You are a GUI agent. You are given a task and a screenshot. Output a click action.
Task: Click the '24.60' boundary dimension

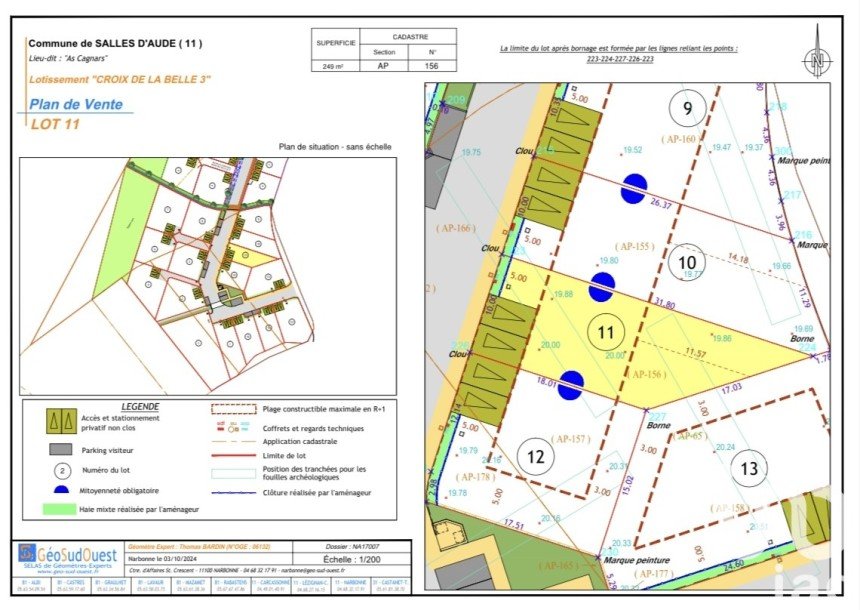[x=734, y=564]
